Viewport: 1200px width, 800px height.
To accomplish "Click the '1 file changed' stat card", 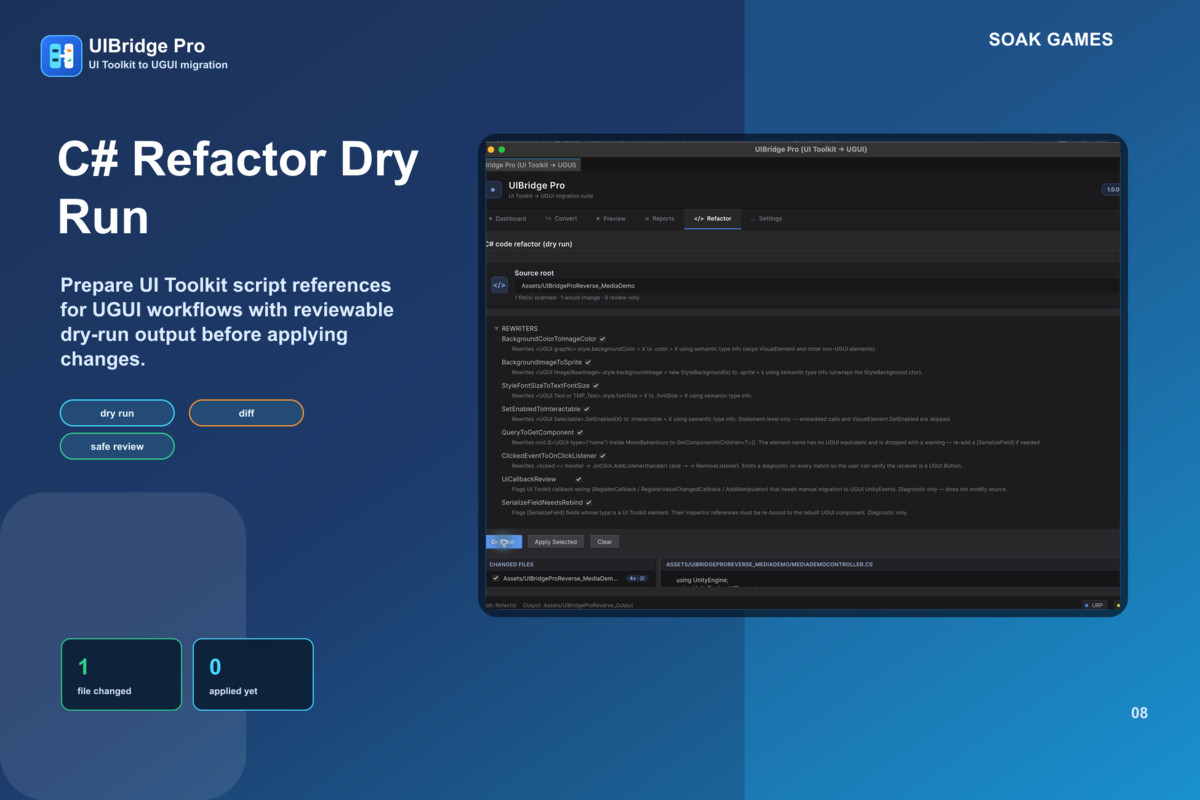I will click(x=122, y=674).
